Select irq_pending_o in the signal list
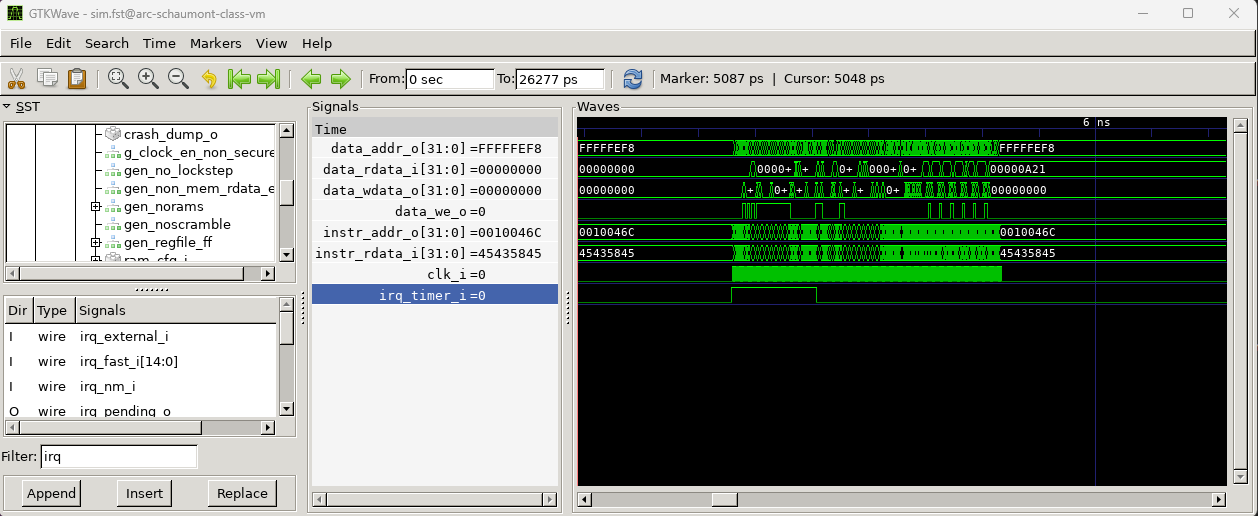1258x516 pixels. [140, 410]
